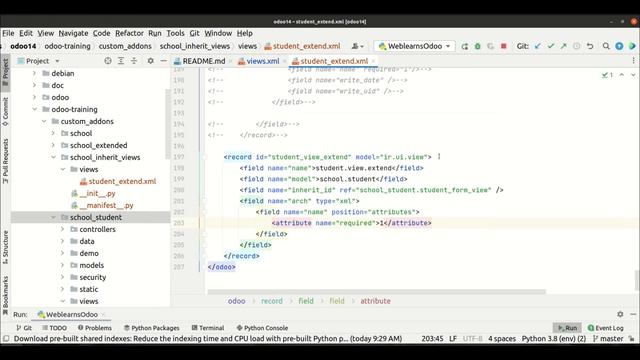The width and height of the screenshot is (640, 360).
Task: Expand the debian folder
Action: pyautogui.click(x=34, y=73)
